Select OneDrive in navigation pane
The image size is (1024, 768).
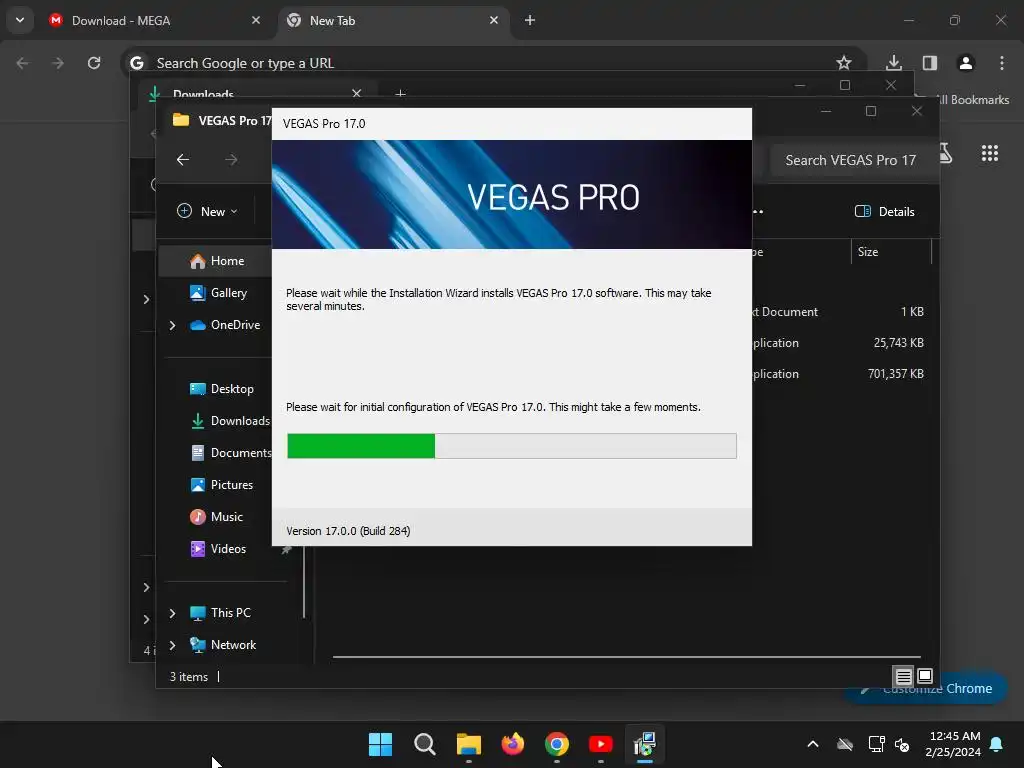(x=235, y=325)
